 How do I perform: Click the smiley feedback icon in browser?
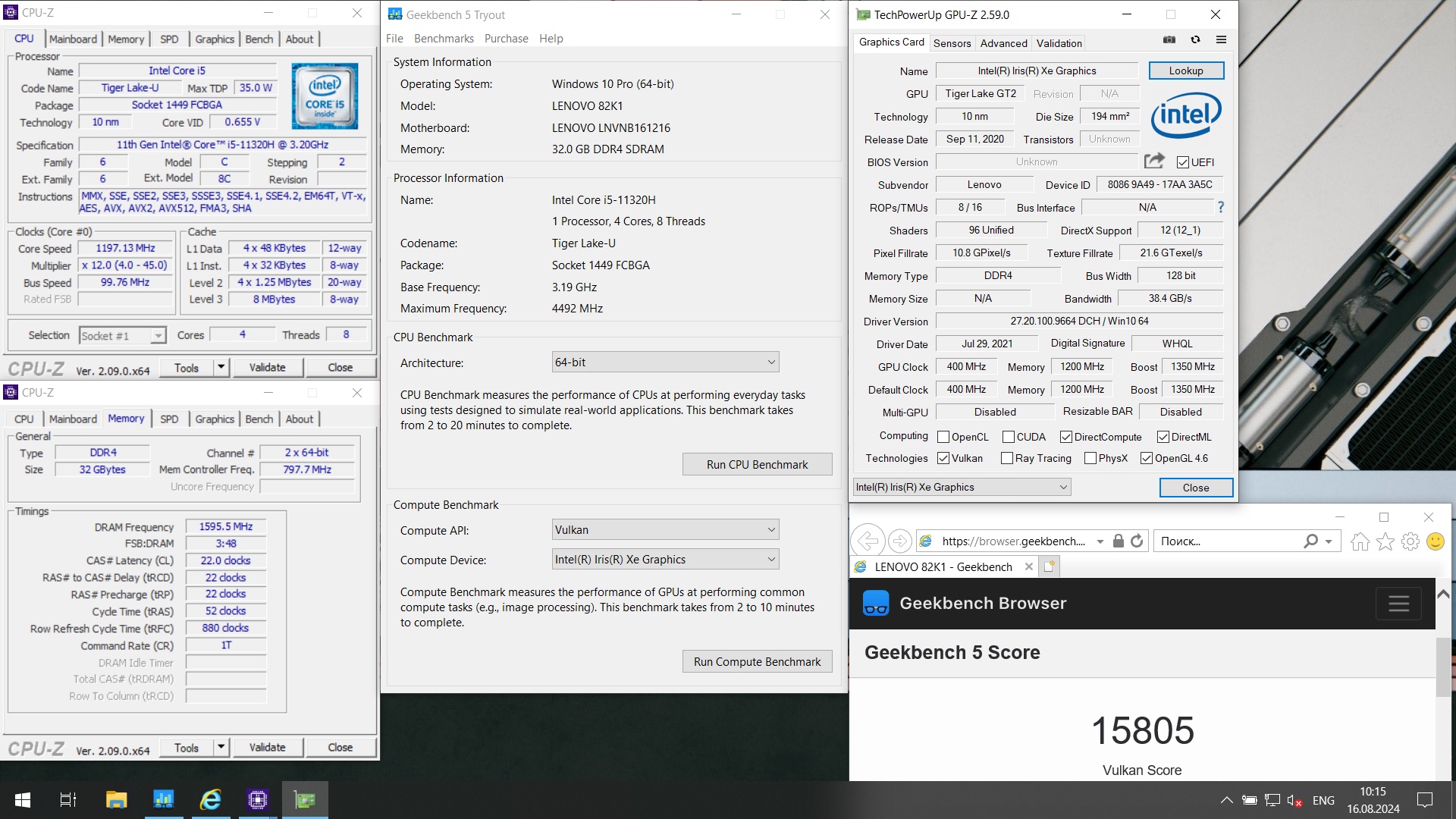coord(1435,541)
